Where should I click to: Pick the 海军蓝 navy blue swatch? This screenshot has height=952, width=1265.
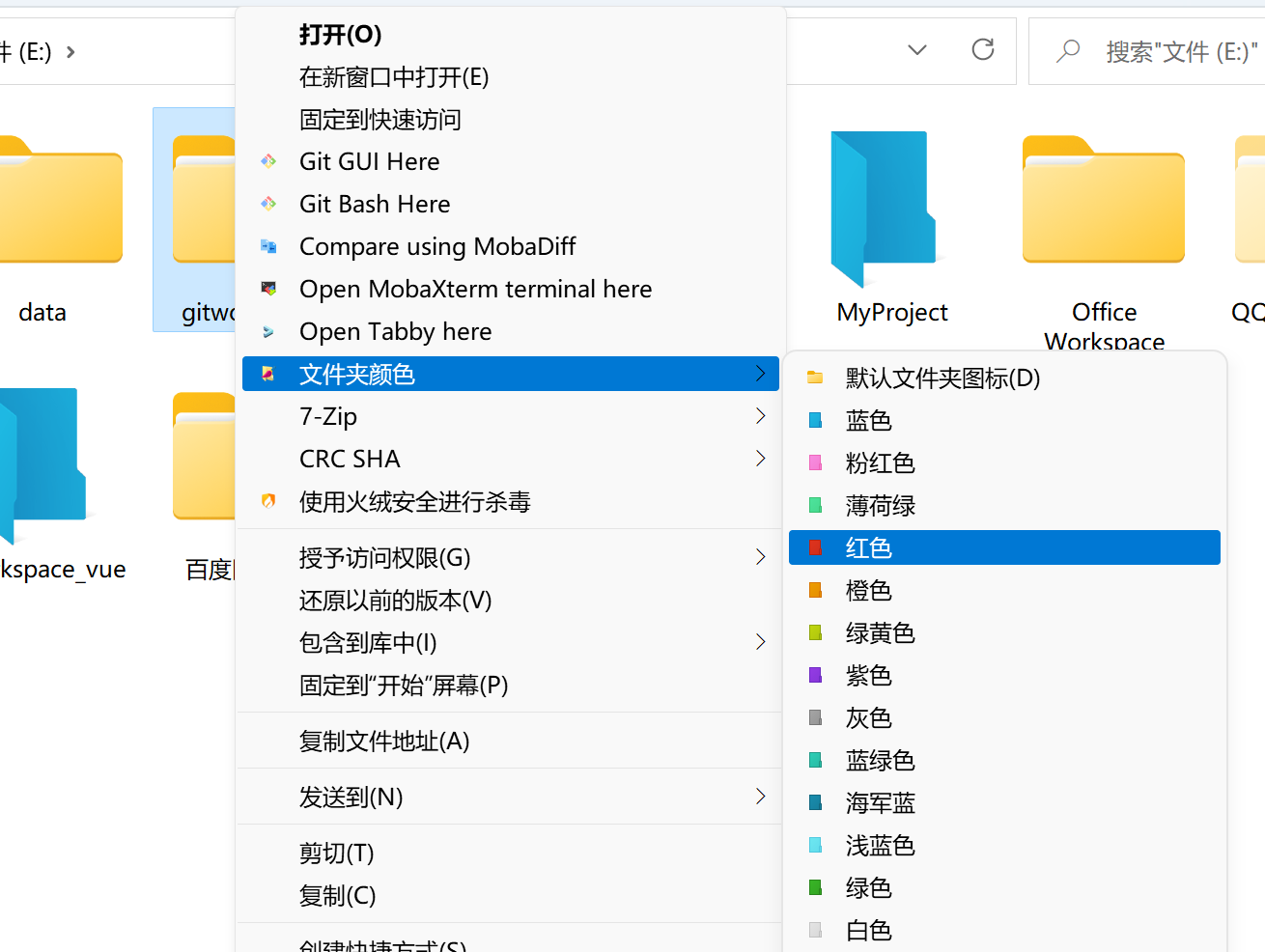tap(815, 802)
